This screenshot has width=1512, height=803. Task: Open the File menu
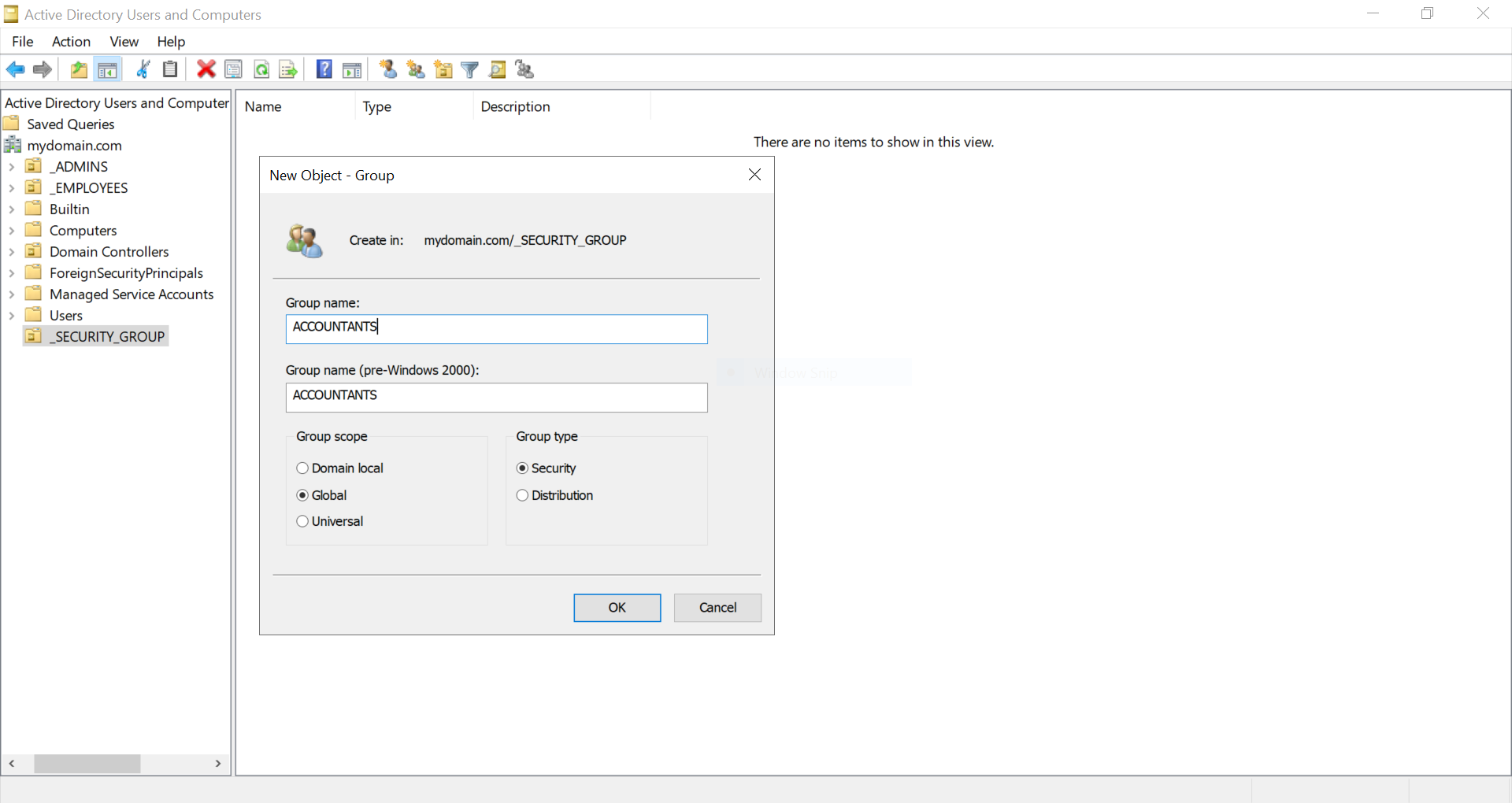[x=23, y=41]
